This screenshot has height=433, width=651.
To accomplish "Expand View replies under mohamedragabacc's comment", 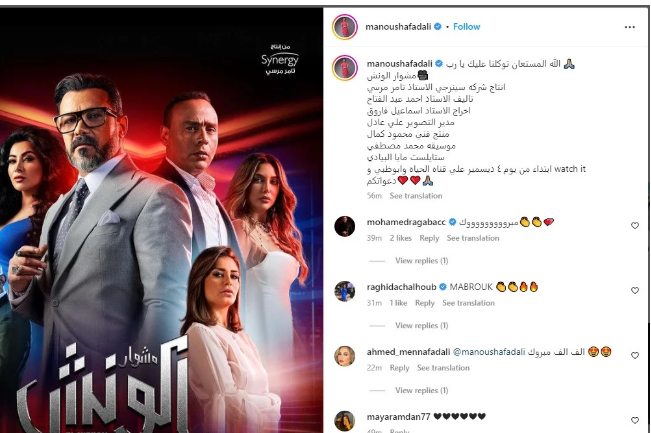I will (x=421, y=261).
